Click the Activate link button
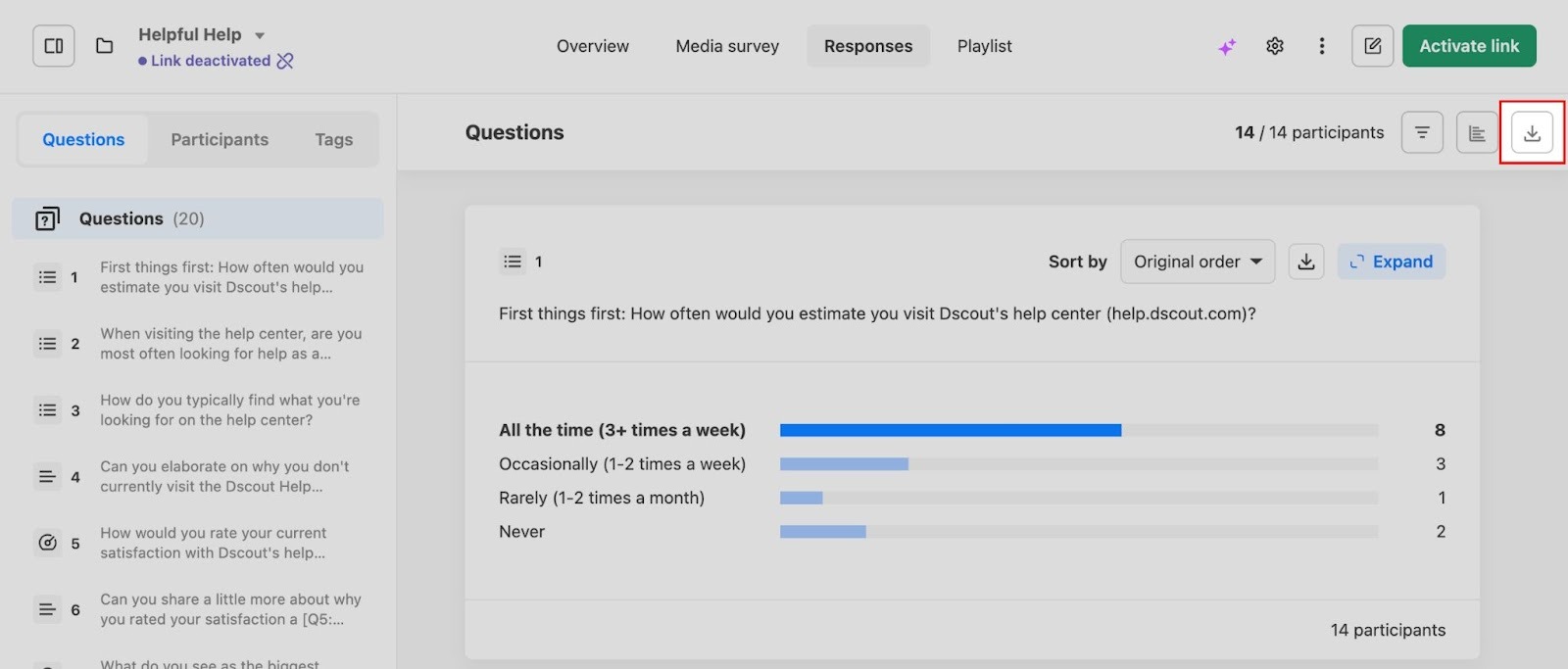This screenshot has width=1568, height=669. click(x=1468, y=46)
